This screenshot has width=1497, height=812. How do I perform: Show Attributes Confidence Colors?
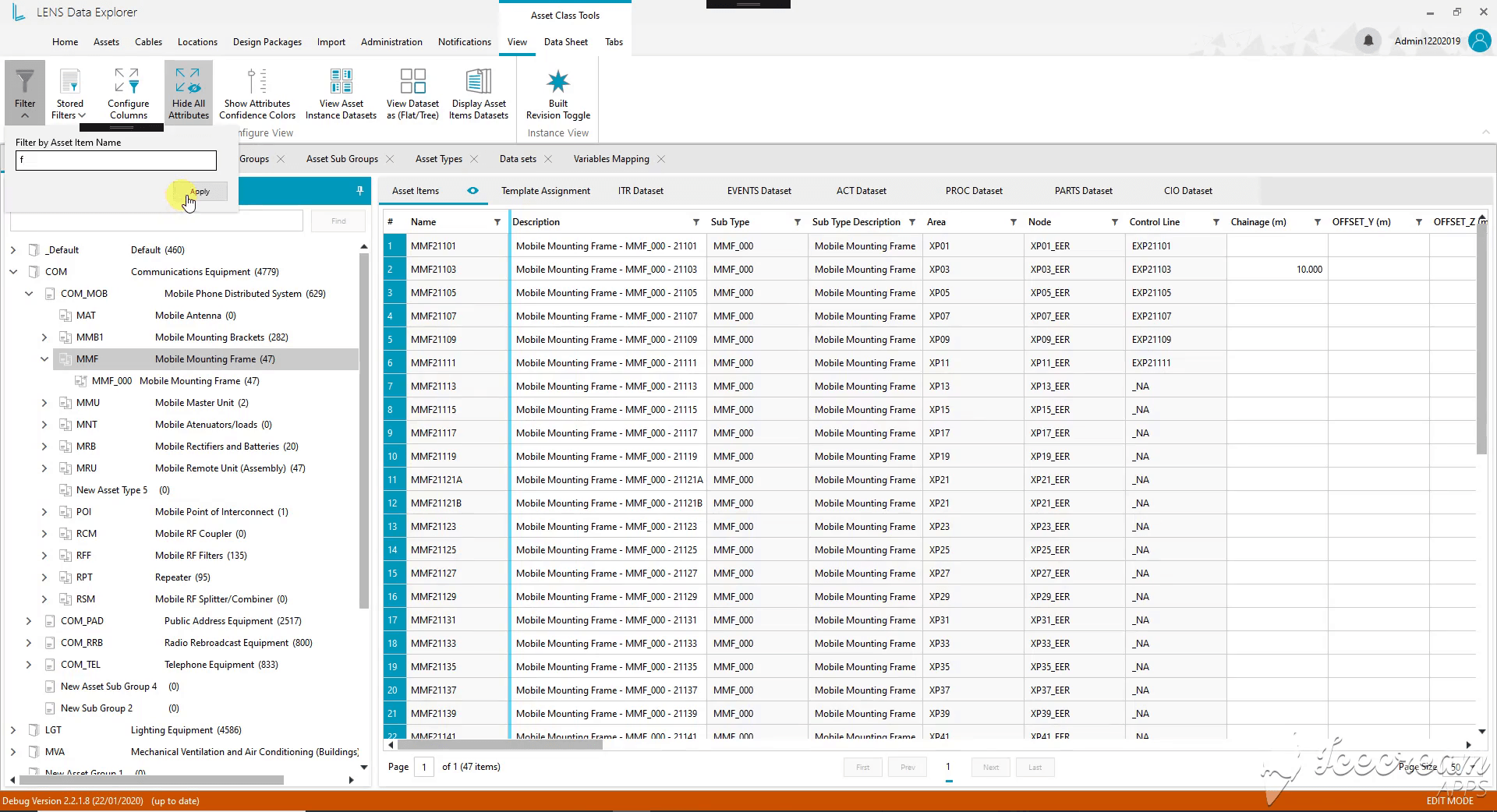[257, 94]
